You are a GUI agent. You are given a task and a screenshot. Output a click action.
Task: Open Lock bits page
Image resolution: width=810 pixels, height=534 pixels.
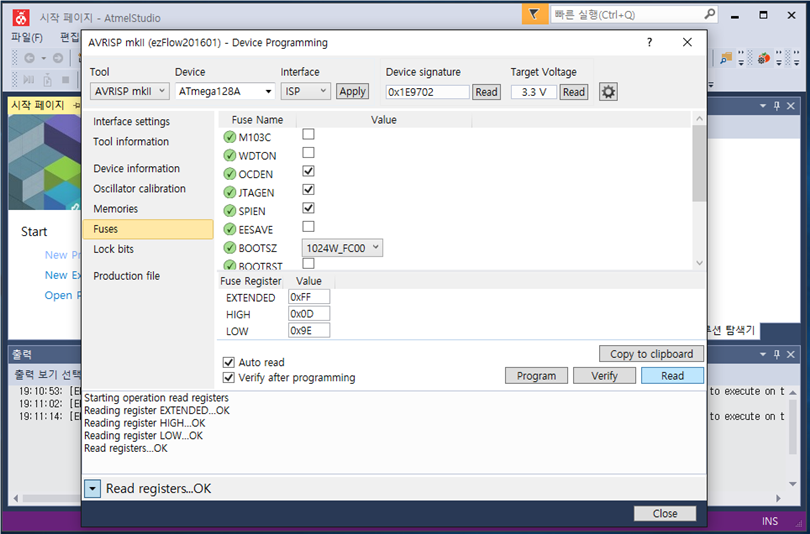(x=113, y=249)
